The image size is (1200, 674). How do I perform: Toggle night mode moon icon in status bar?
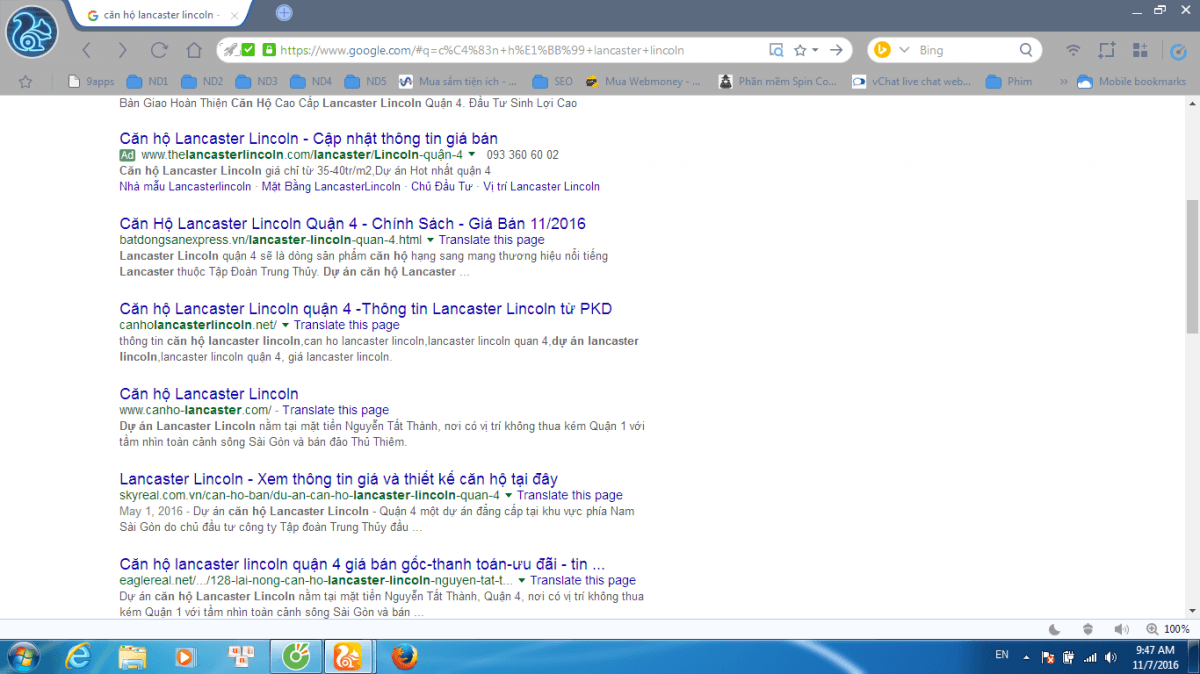pyautogui.click(x=1055, y=629)
